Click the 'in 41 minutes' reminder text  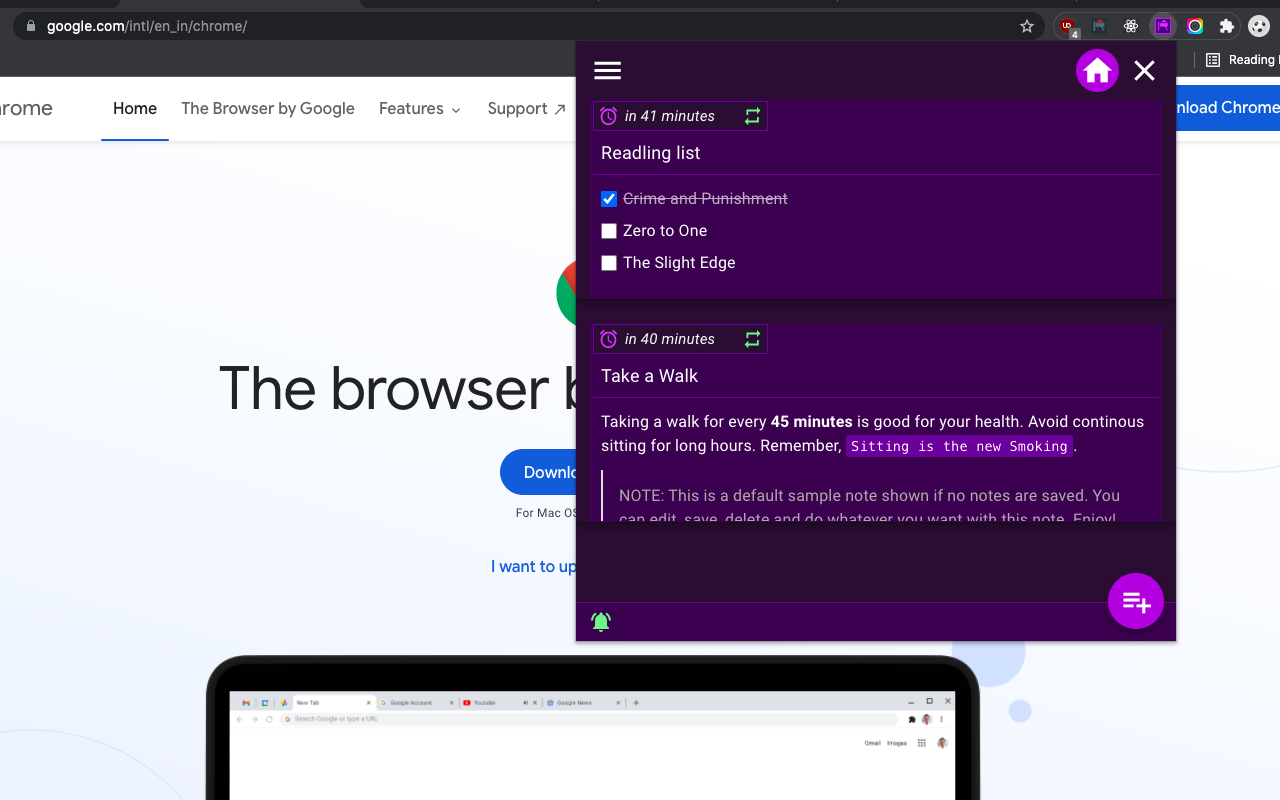670,116
